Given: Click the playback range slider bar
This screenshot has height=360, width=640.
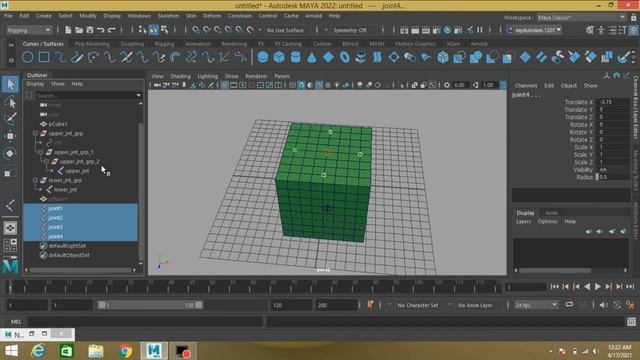Looking at the screenshot, I should pyautogui.click(x=149, y=305).
